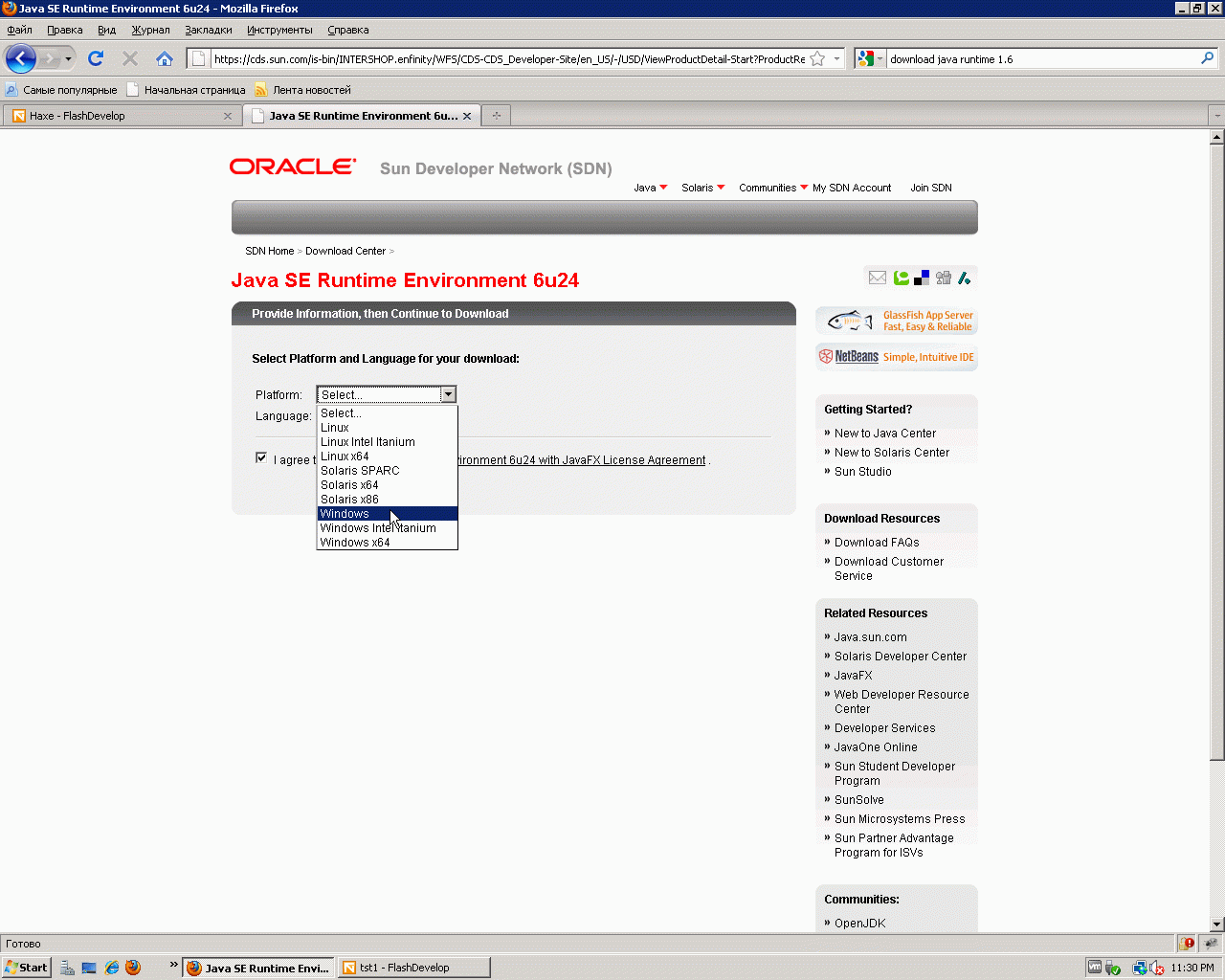Share page on Delicious icon
1225x980 pixels.
click(922, 278)
